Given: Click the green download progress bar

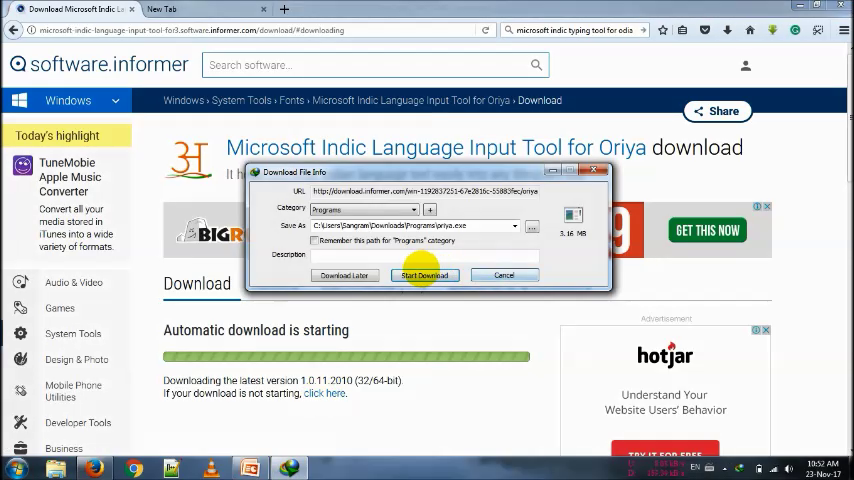Looking at the screenshot, I should point(346,357).
